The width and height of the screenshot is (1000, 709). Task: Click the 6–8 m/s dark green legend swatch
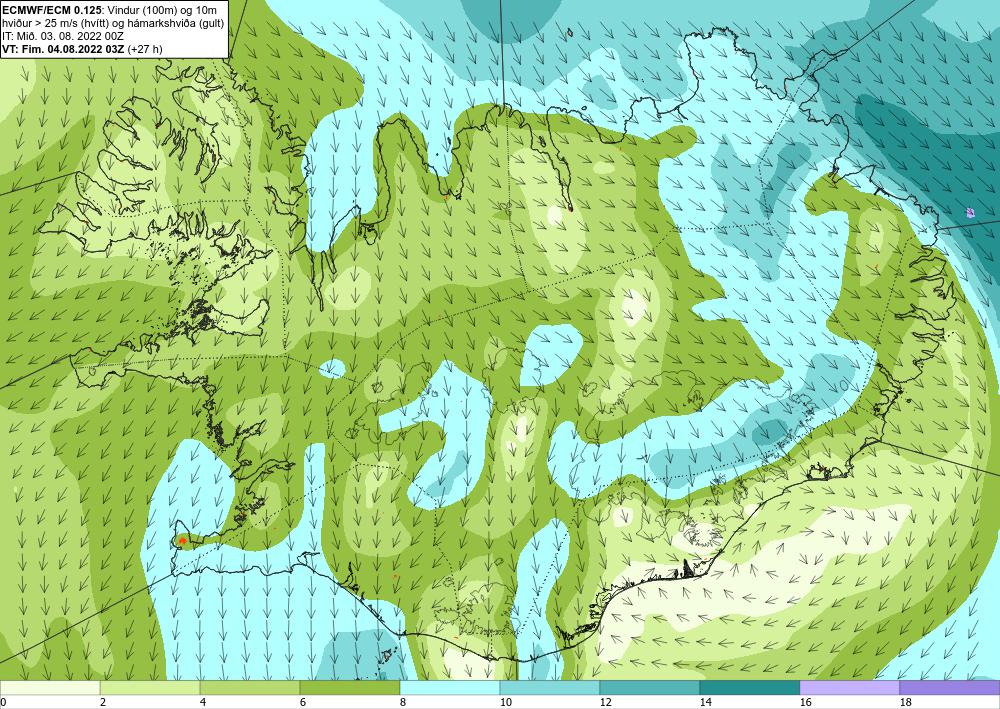(349, 687)
